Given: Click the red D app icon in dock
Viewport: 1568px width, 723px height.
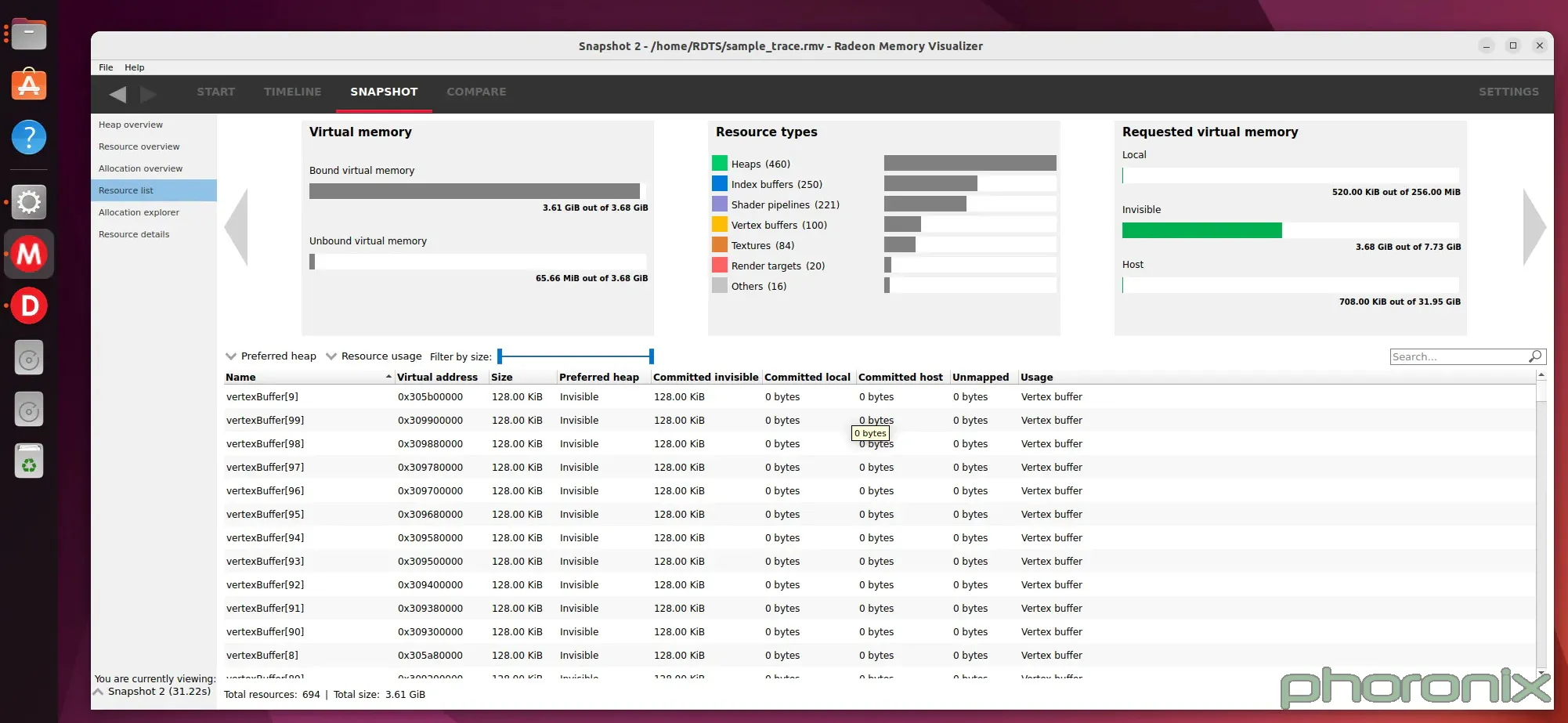Looking at the screenshot, I should coord(29,305).
